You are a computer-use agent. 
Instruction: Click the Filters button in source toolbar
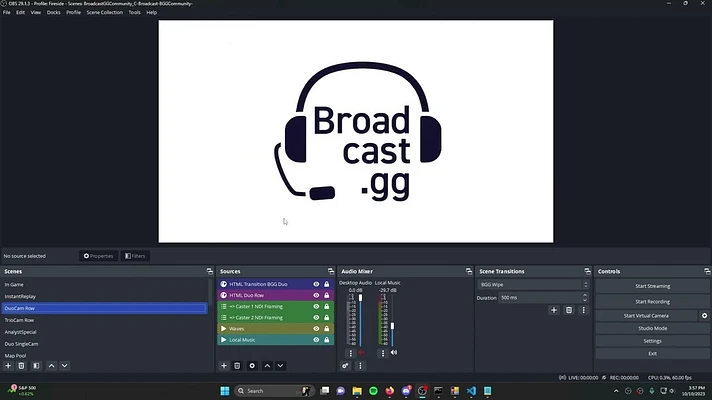(x=135, y=256)
